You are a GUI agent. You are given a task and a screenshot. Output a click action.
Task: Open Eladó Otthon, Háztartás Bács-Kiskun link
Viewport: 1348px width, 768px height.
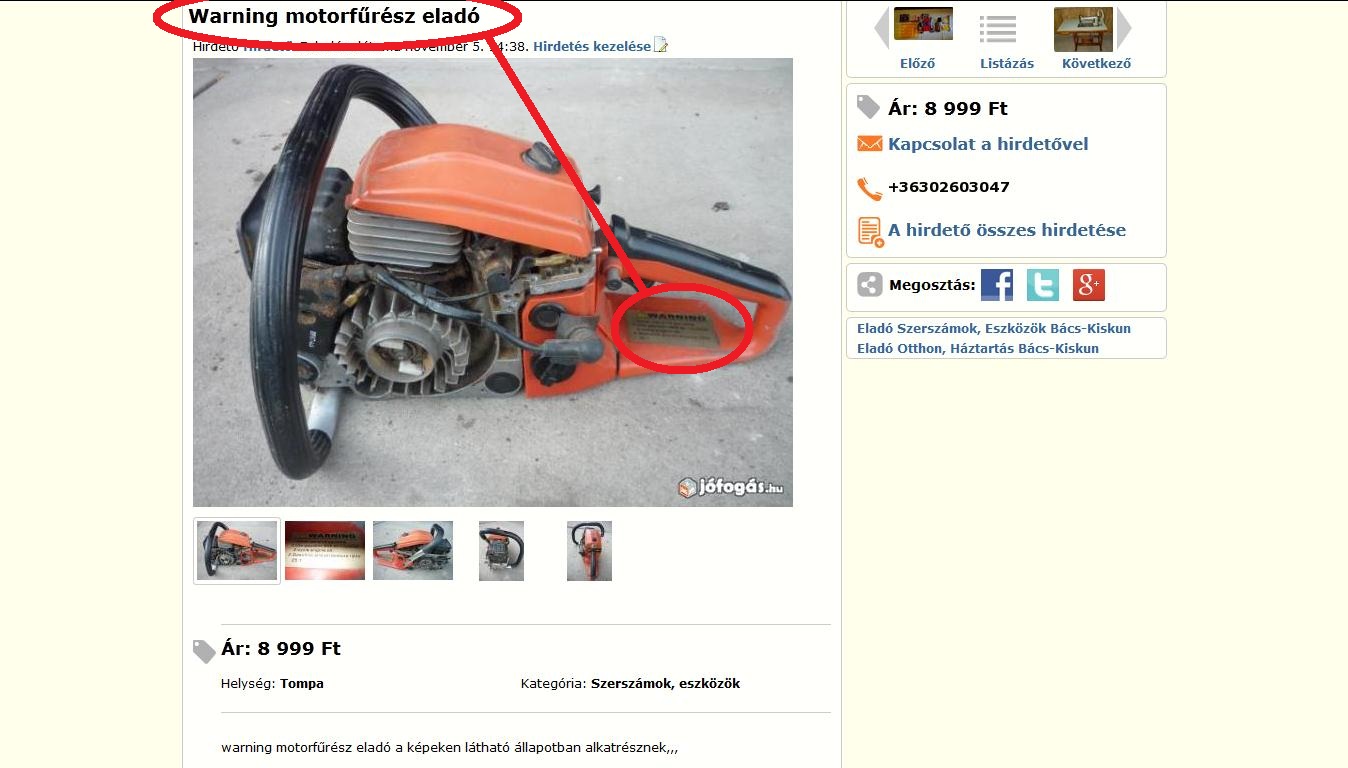tap(978, 349)
